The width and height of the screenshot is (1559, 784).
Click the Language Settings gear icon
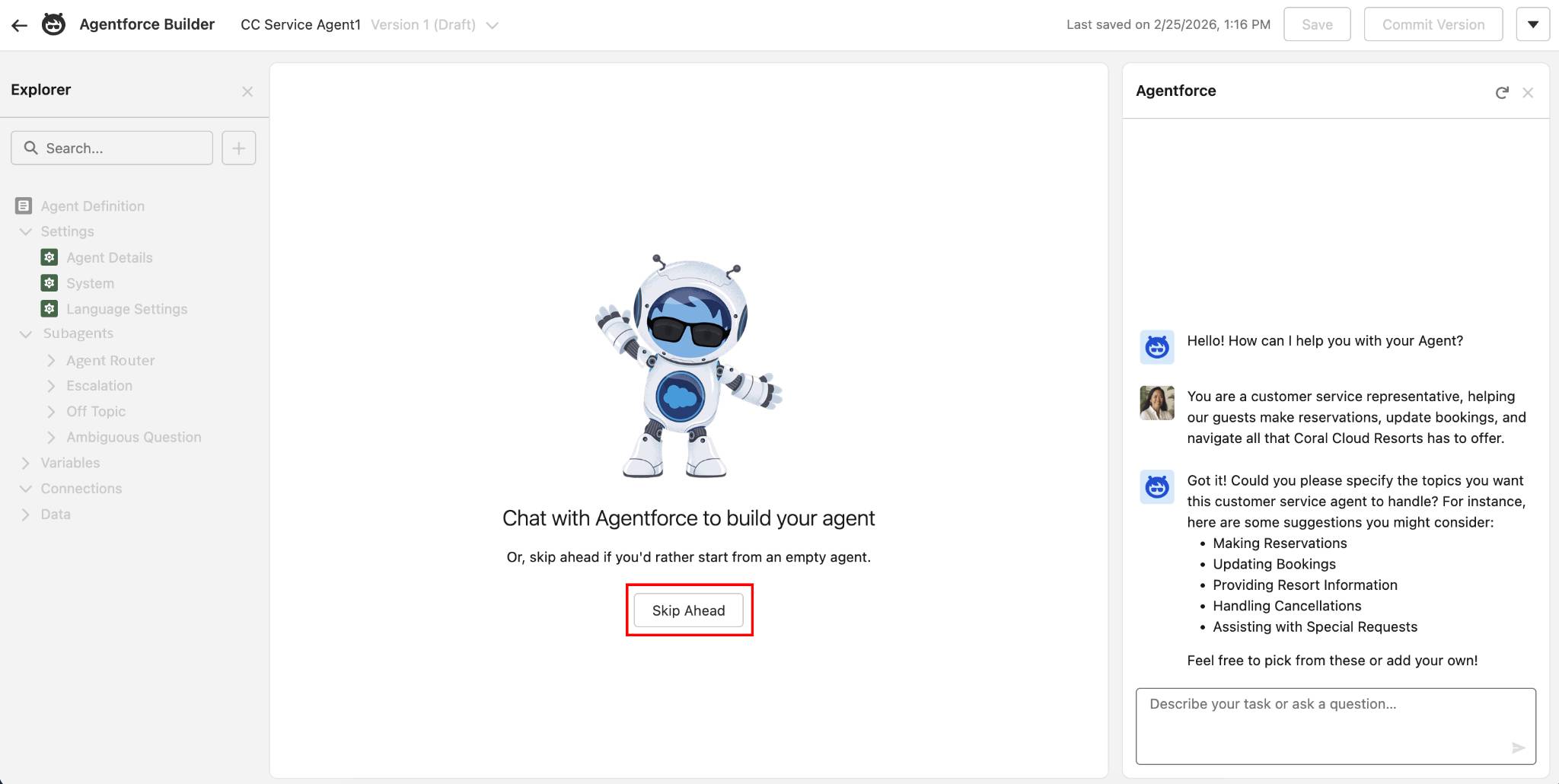[49, 308]
